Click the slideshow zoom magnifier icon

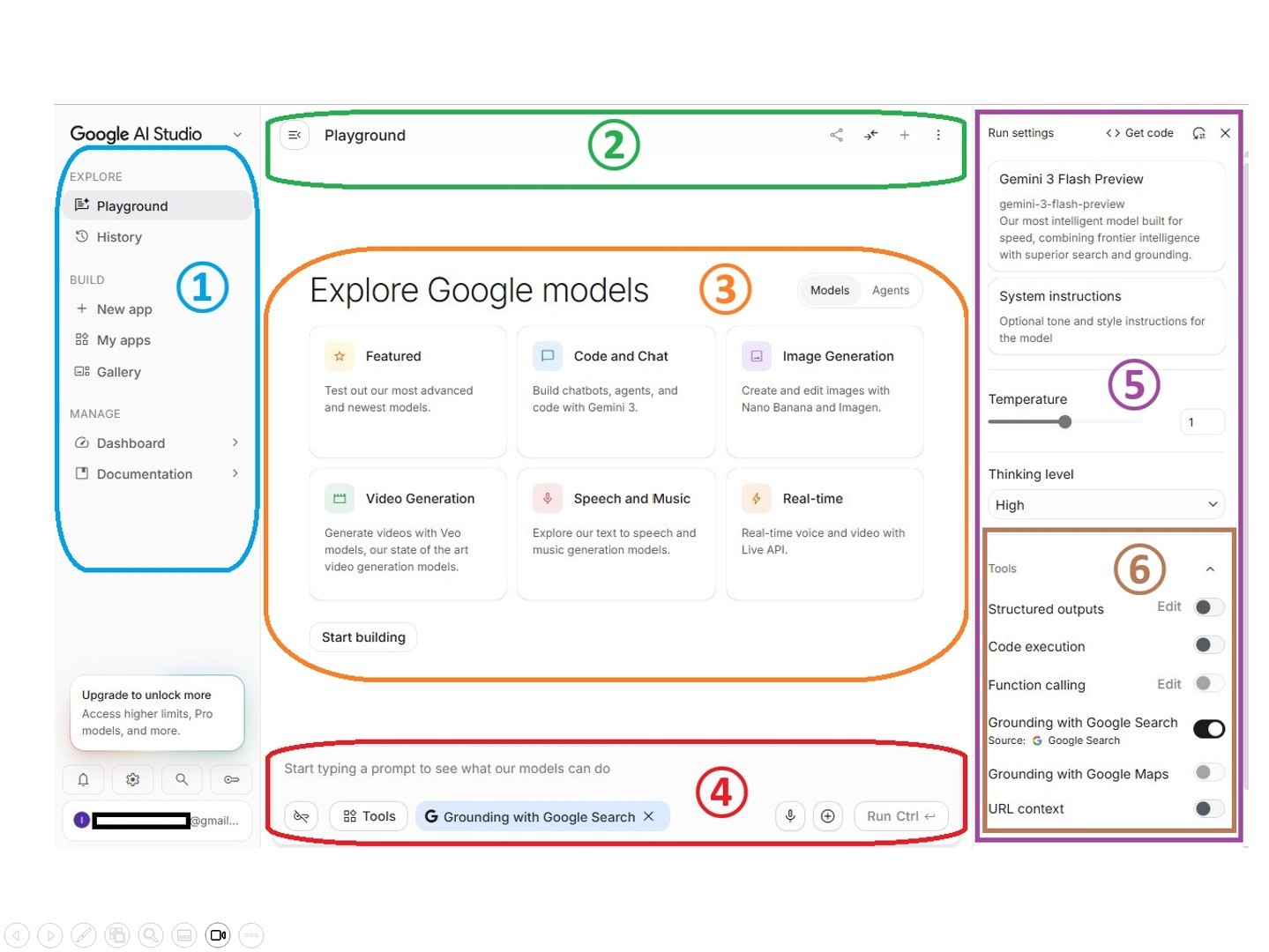pos(151,934)
